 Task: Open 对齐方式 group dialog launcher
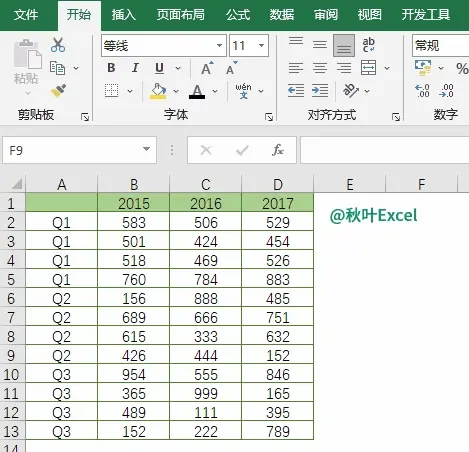396,117
